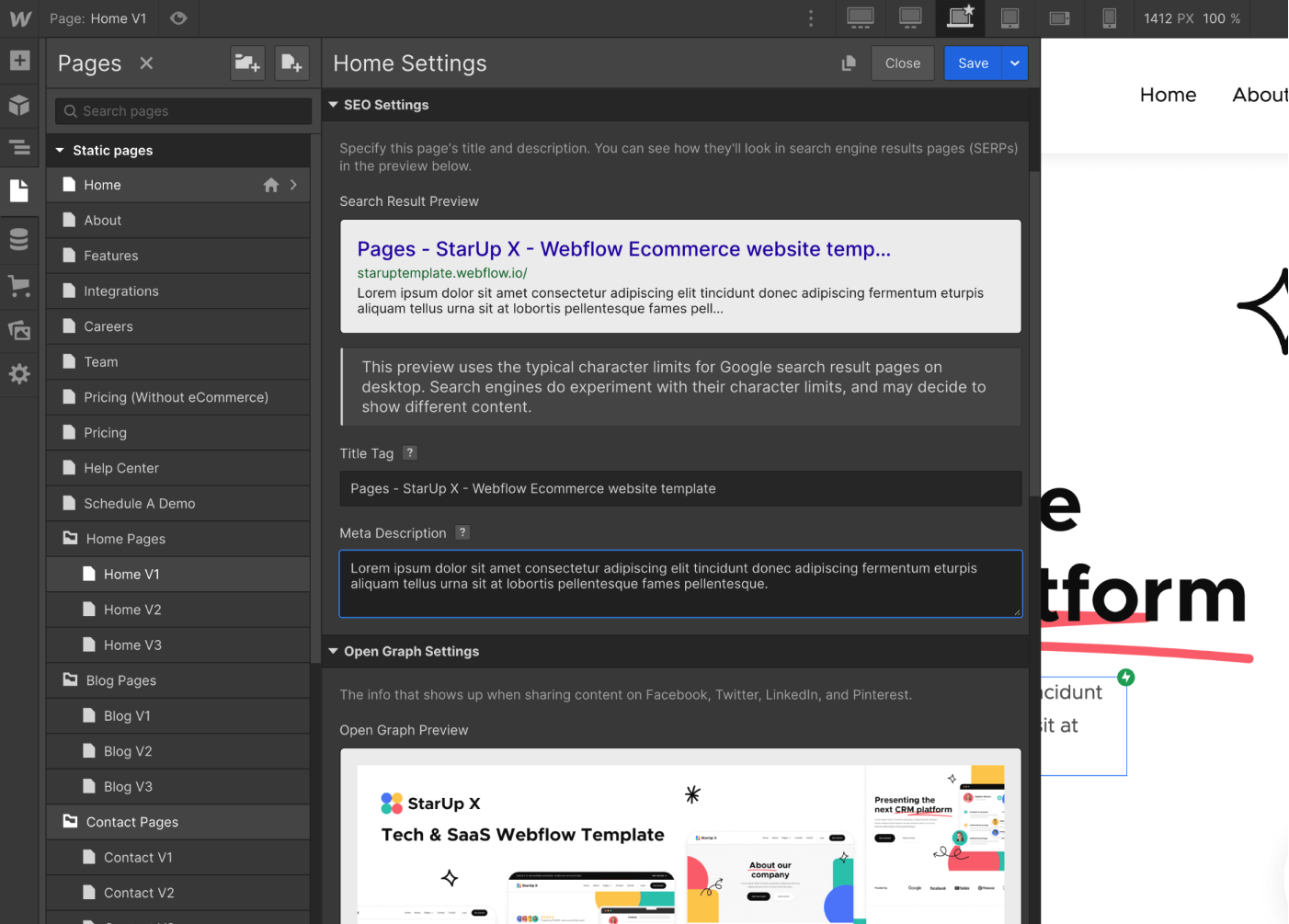The width and height of the screenshot is (1289, 924).
Task: Open the CMS Collections panel
Action: [19, 240]
